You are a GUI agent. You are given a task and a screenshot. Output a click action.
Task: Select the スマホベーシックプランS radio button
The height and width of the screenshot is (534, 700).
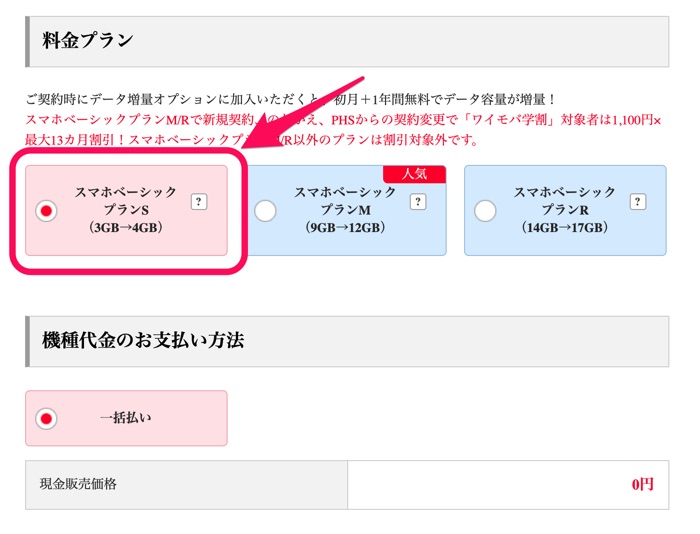[46, 210]
